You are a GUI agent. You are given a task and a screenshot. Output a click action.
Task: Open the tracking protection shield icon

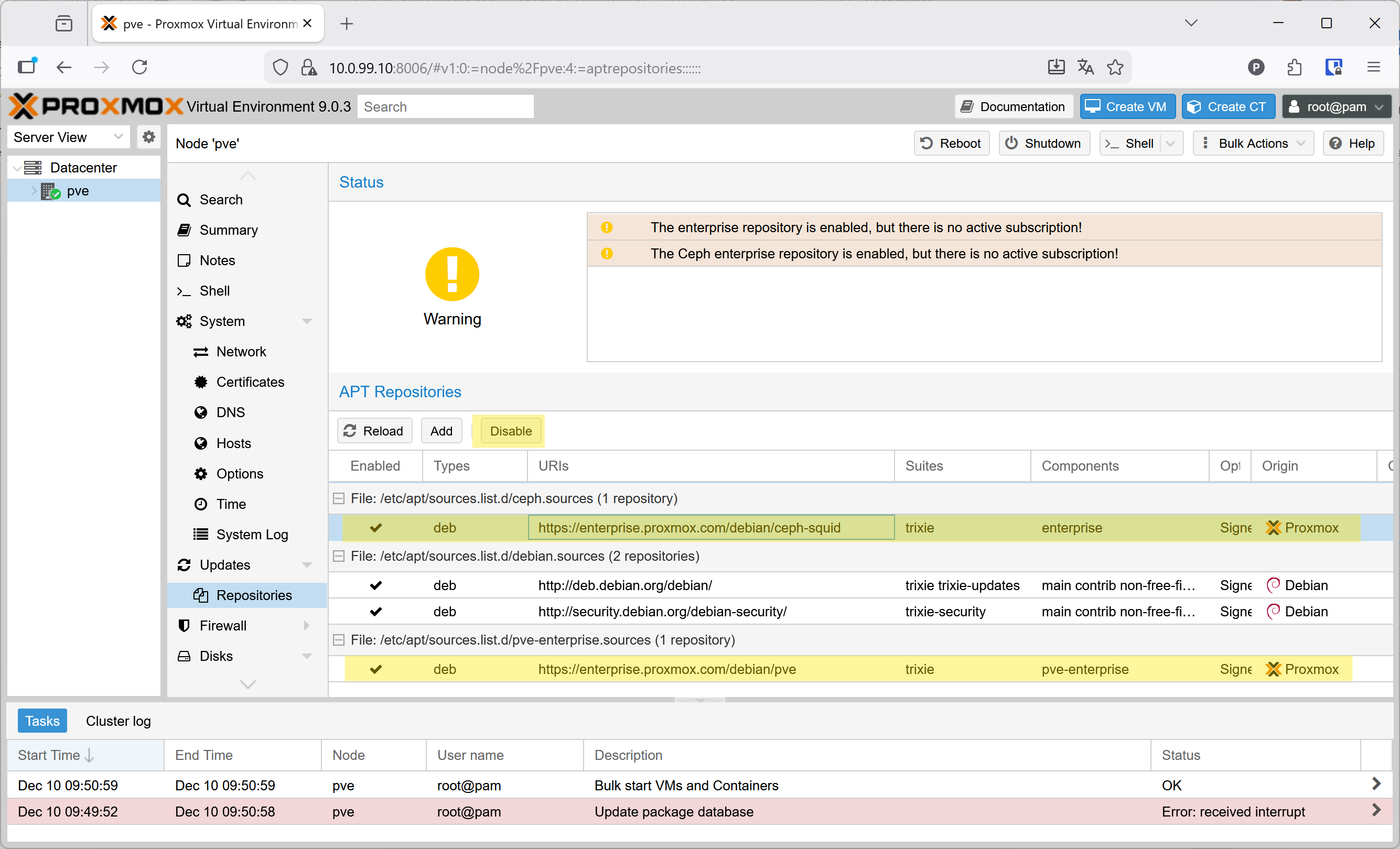(x=280, y=68)
